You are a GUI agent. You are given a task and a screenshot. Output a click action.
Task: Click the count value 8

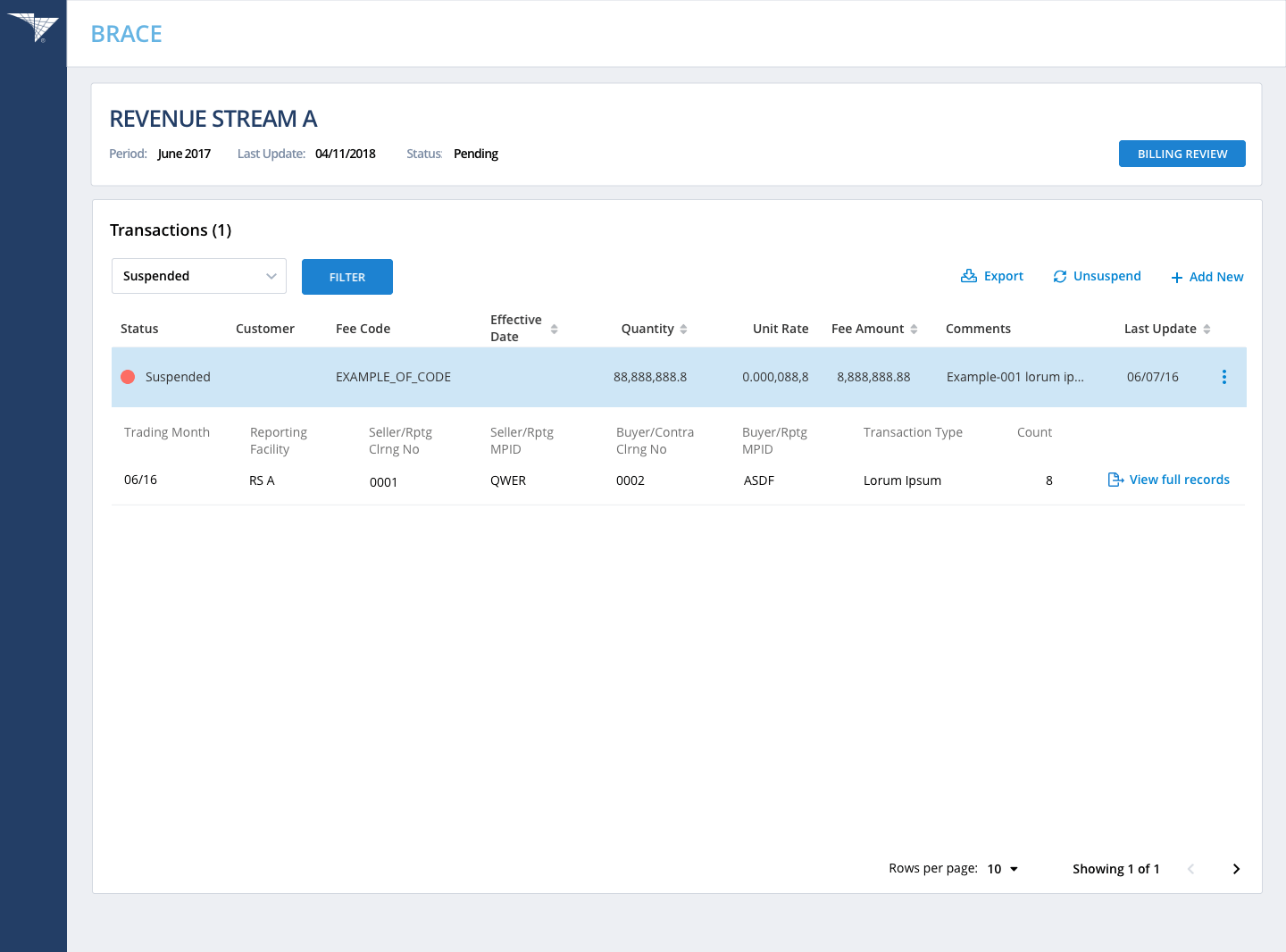(x=1049, y=480)
